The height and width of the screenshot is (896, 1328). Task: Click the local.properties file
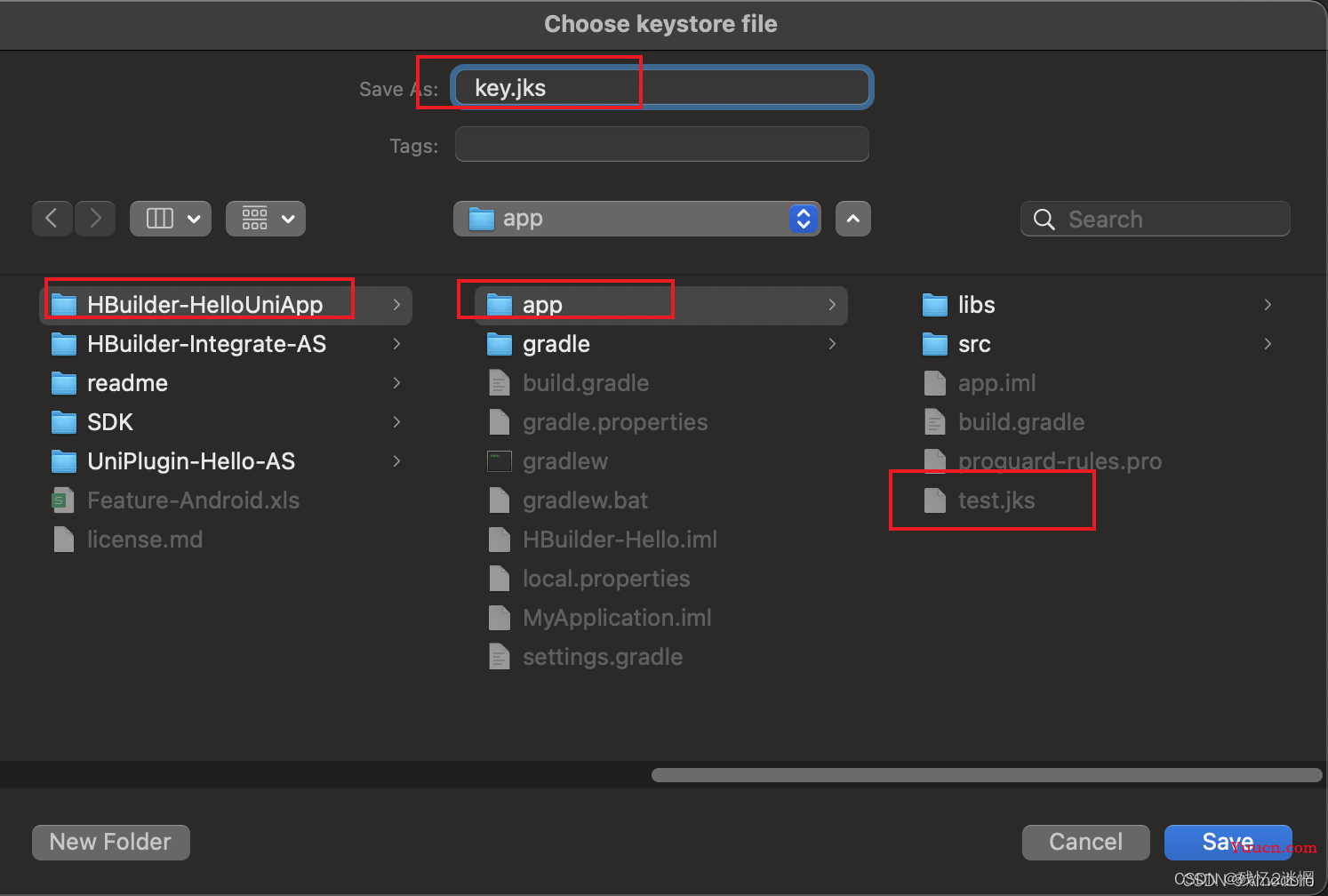click(661, 579)
